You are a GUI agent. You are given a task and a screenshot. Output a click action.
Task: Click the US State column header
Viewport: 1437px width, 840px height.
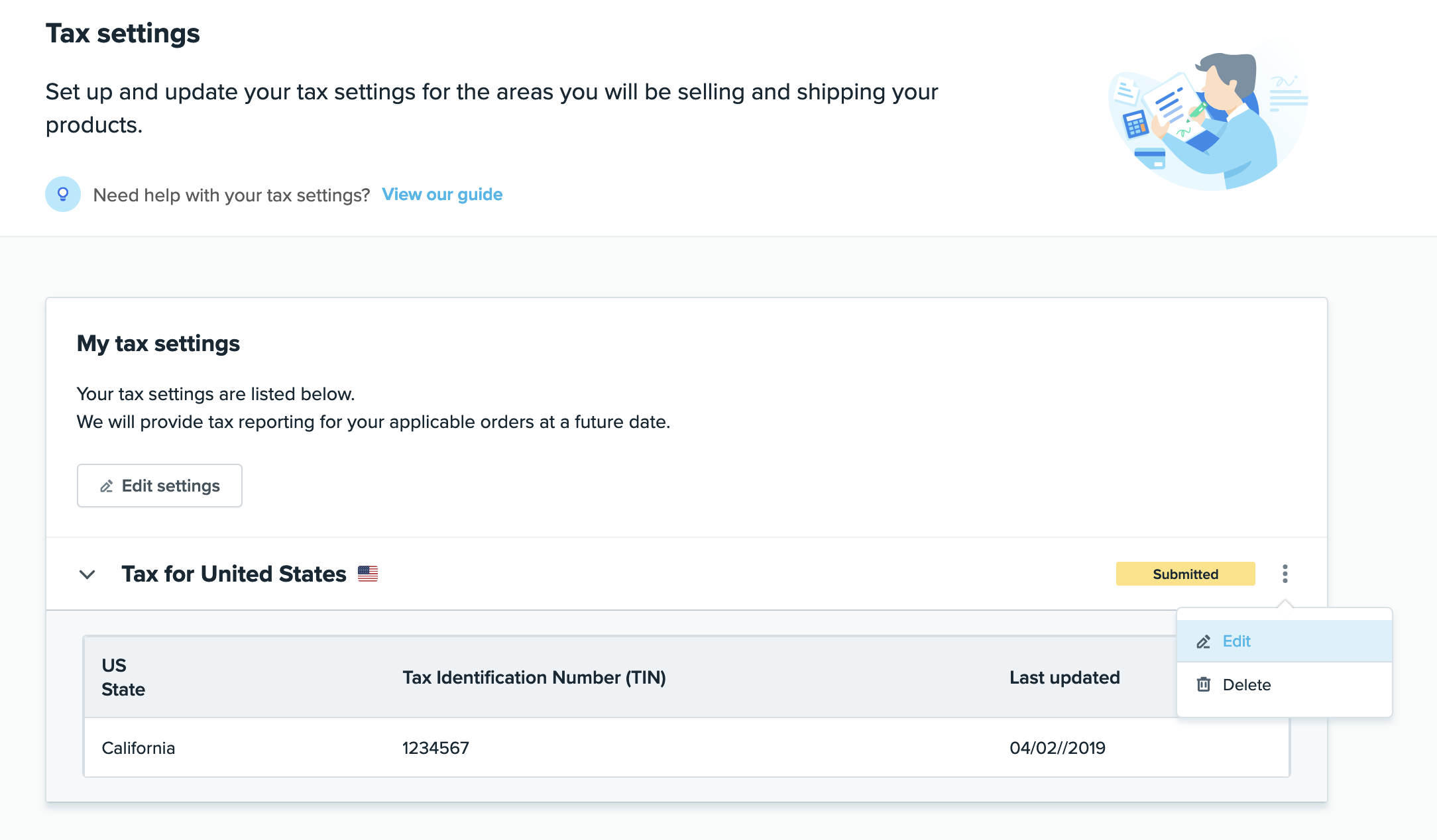click(123, 677)
